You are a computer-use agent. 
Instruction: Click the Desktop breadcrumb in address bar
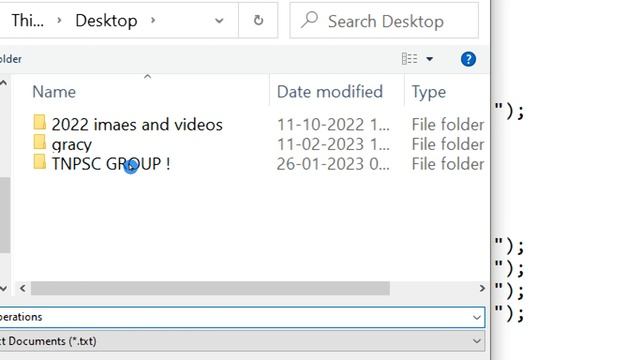point(106,20)
